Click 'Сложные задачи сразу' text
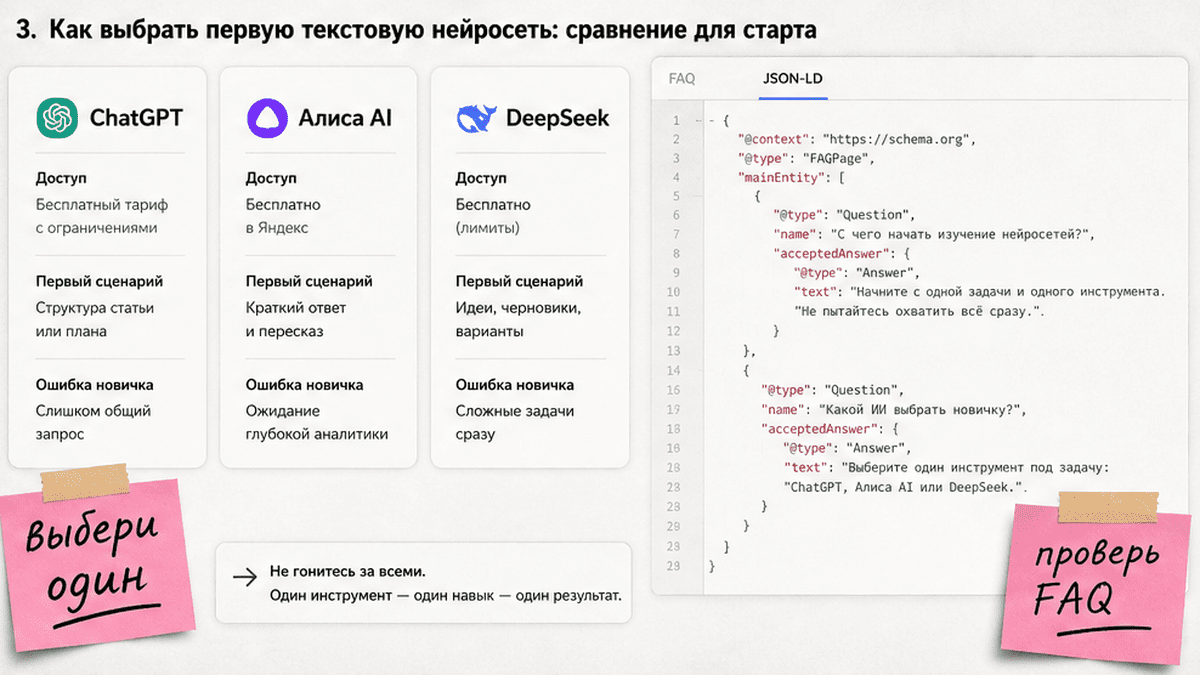Image resolution: width=1200 pixels, height=675 pixels. click(x=515, y=423)
